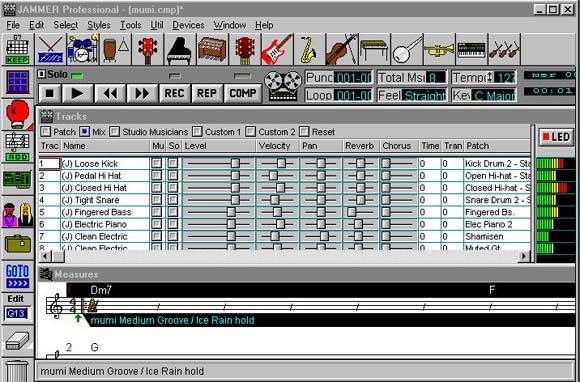580x382 pixels.
Task: Click the REC button
Action: click(175, 93)
